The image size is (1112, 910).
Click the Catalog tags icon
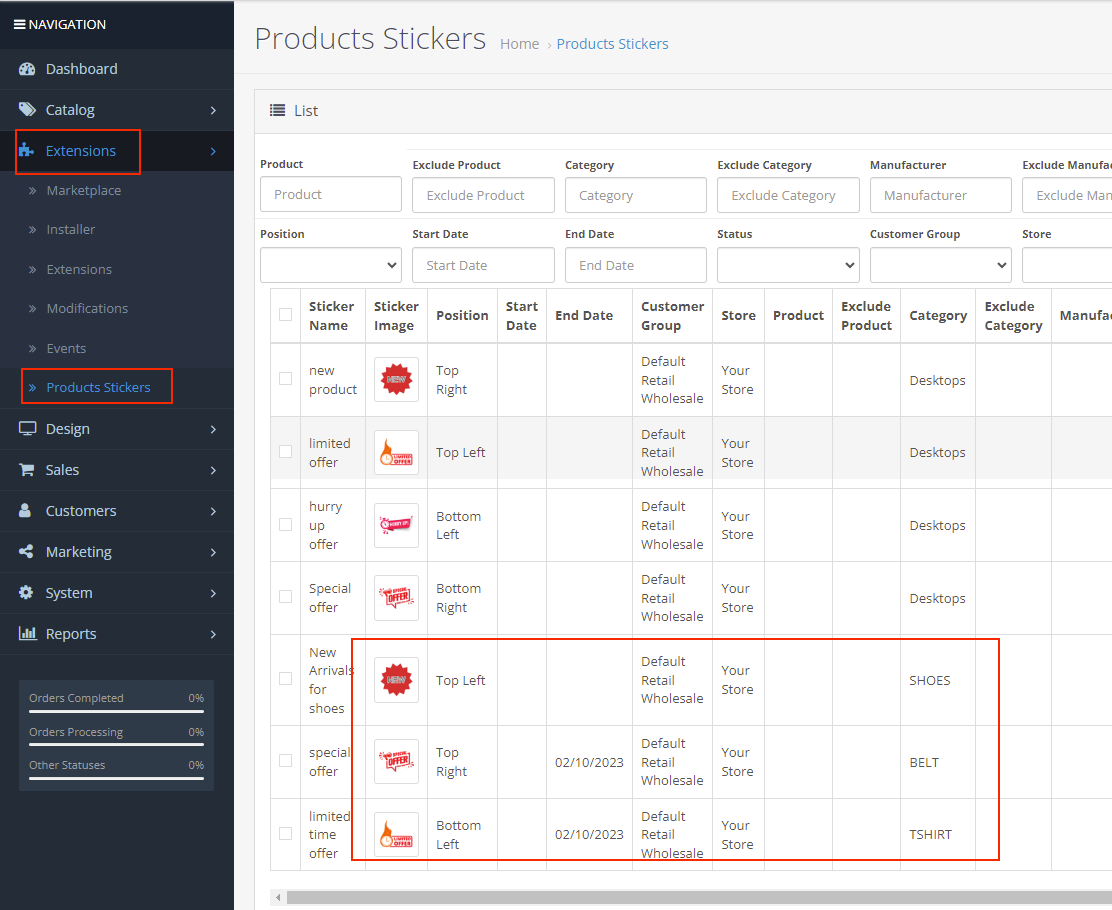coord(27,109)
